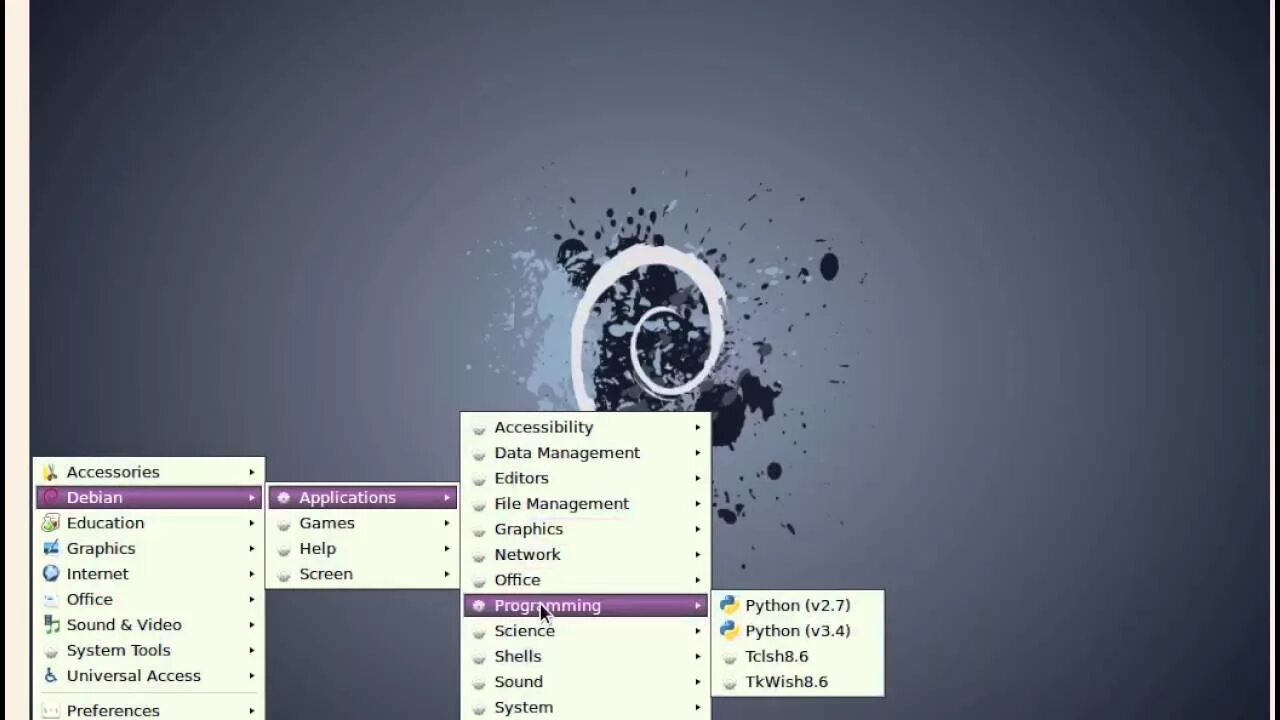Click the Programming category icon
This screenshot has width=1280, height=720.
(478, 605)
